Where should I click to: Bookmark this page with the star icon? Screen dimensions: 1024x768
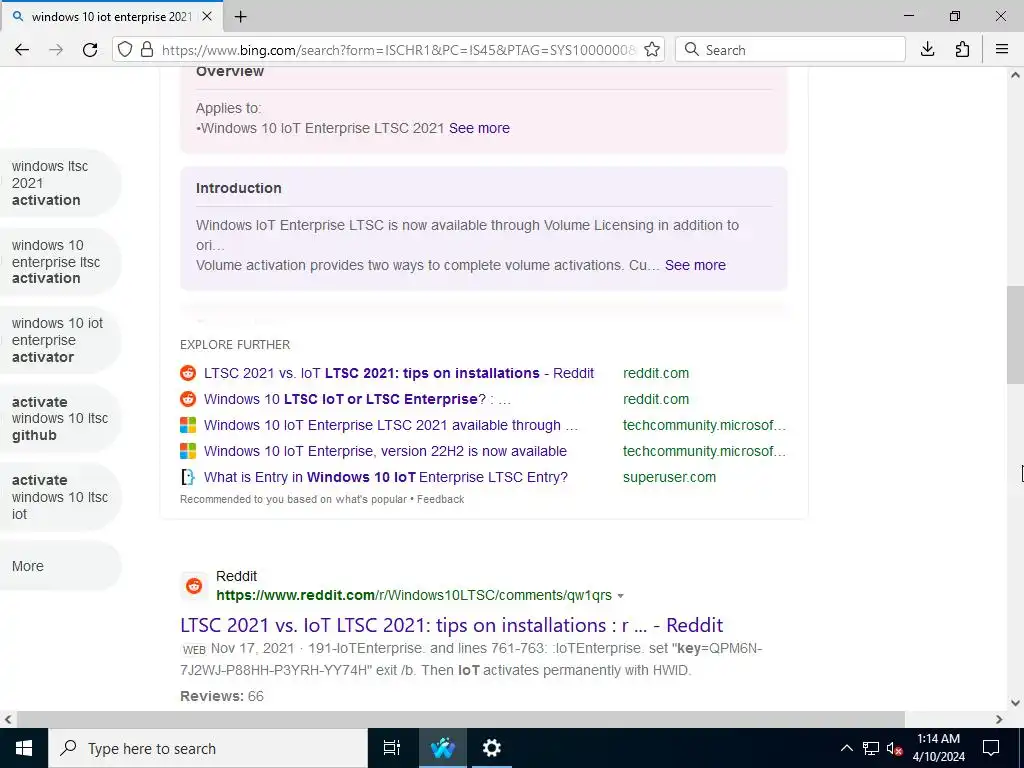click(652, 50)
